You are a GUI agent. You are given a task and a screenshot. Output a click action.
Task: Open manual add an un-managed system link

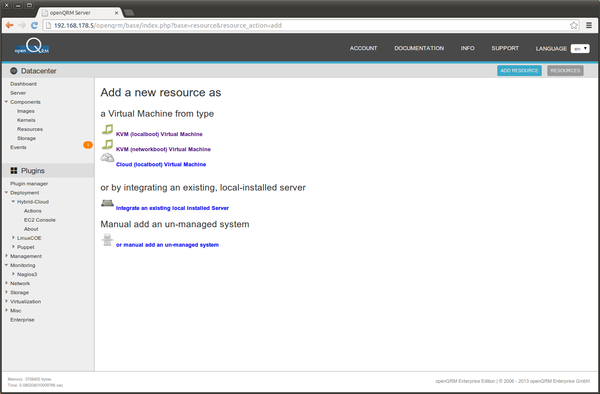(x=167, y=245)
